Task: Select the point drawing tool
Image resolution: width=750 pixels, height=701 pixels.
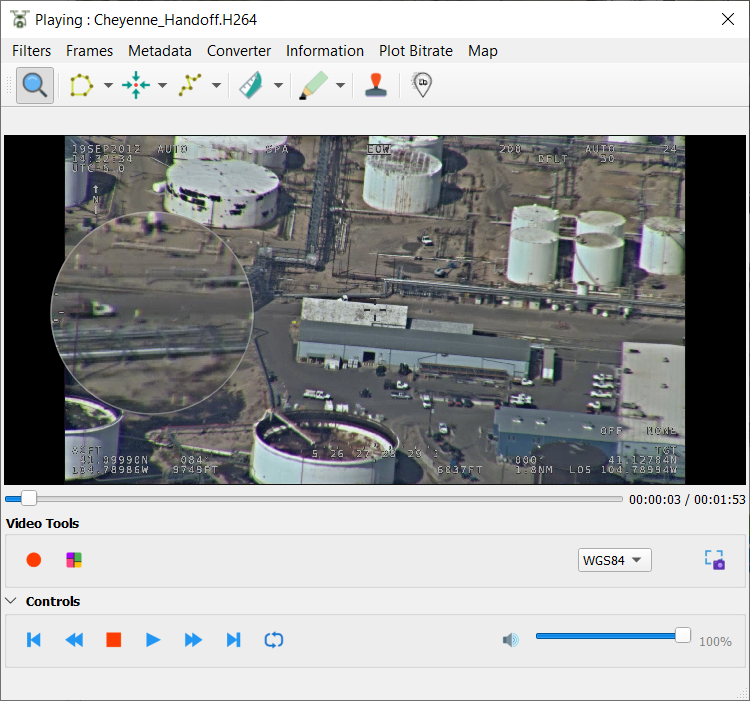Action: [x=135, y=86]
